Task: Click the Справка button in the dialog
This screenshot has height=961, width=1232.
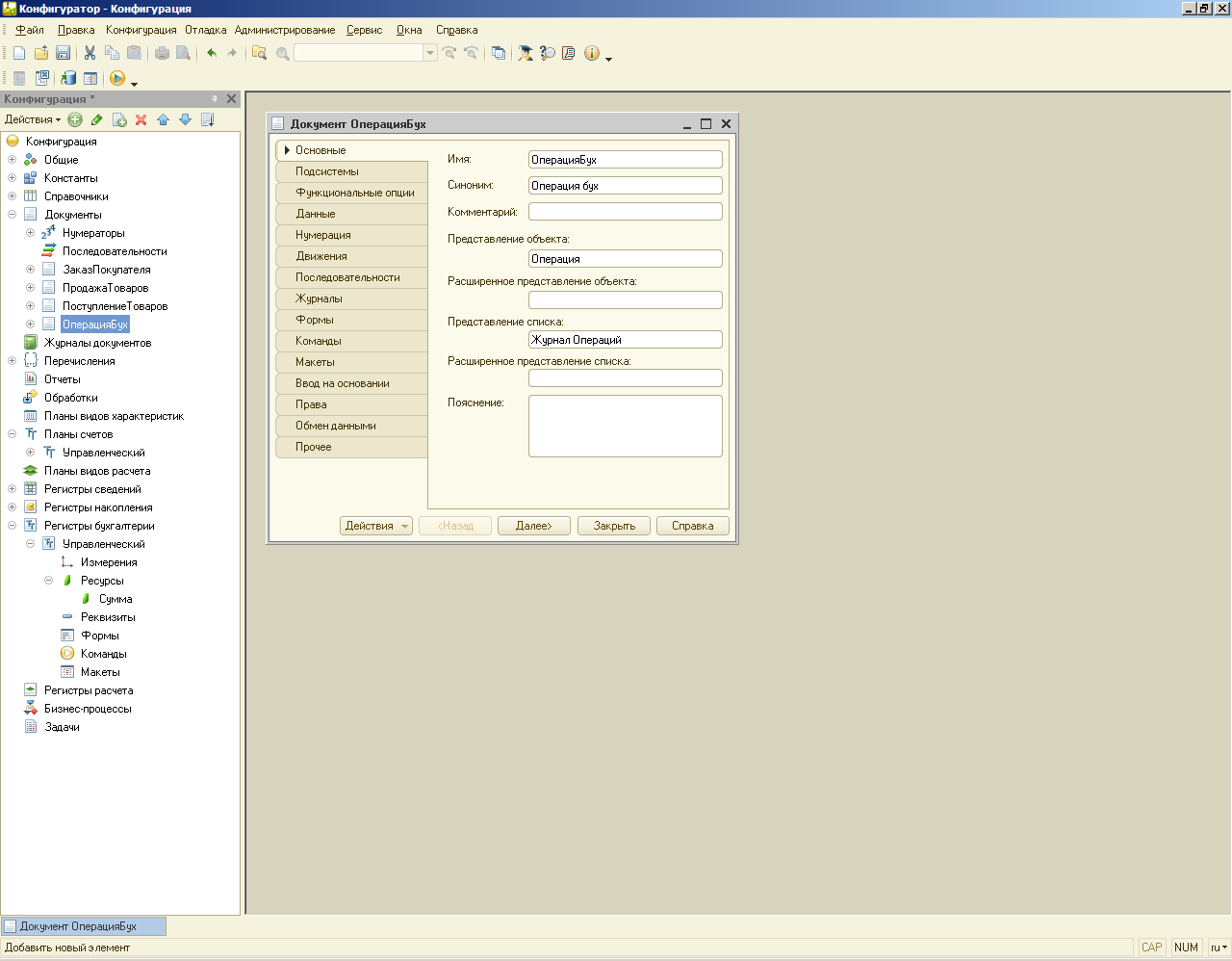Action: click(692, 526)
